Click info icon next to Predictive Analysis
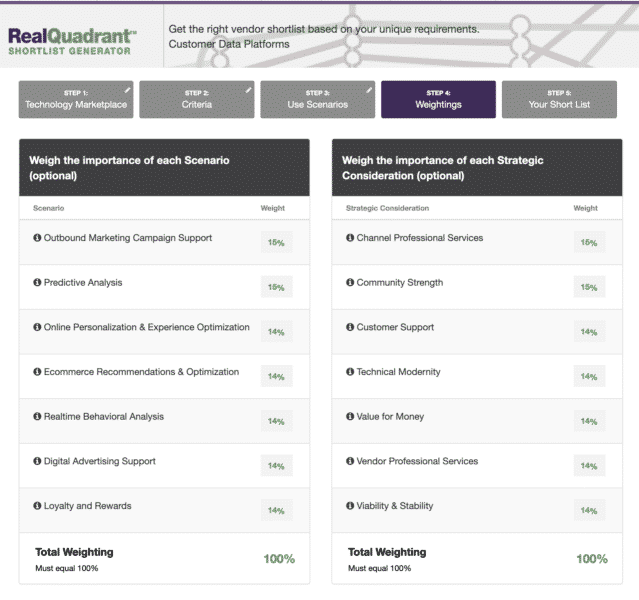 tap(38, 283)
